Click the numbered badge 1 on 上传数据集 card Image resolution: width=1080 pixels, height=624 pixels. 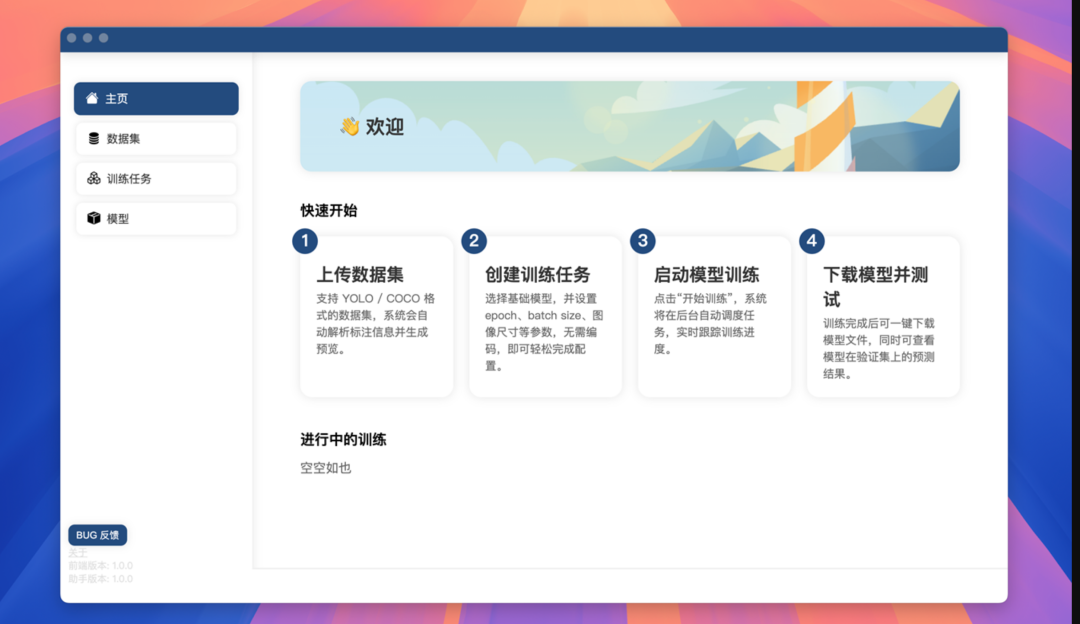pyautogui.click(x=304, y=241)
